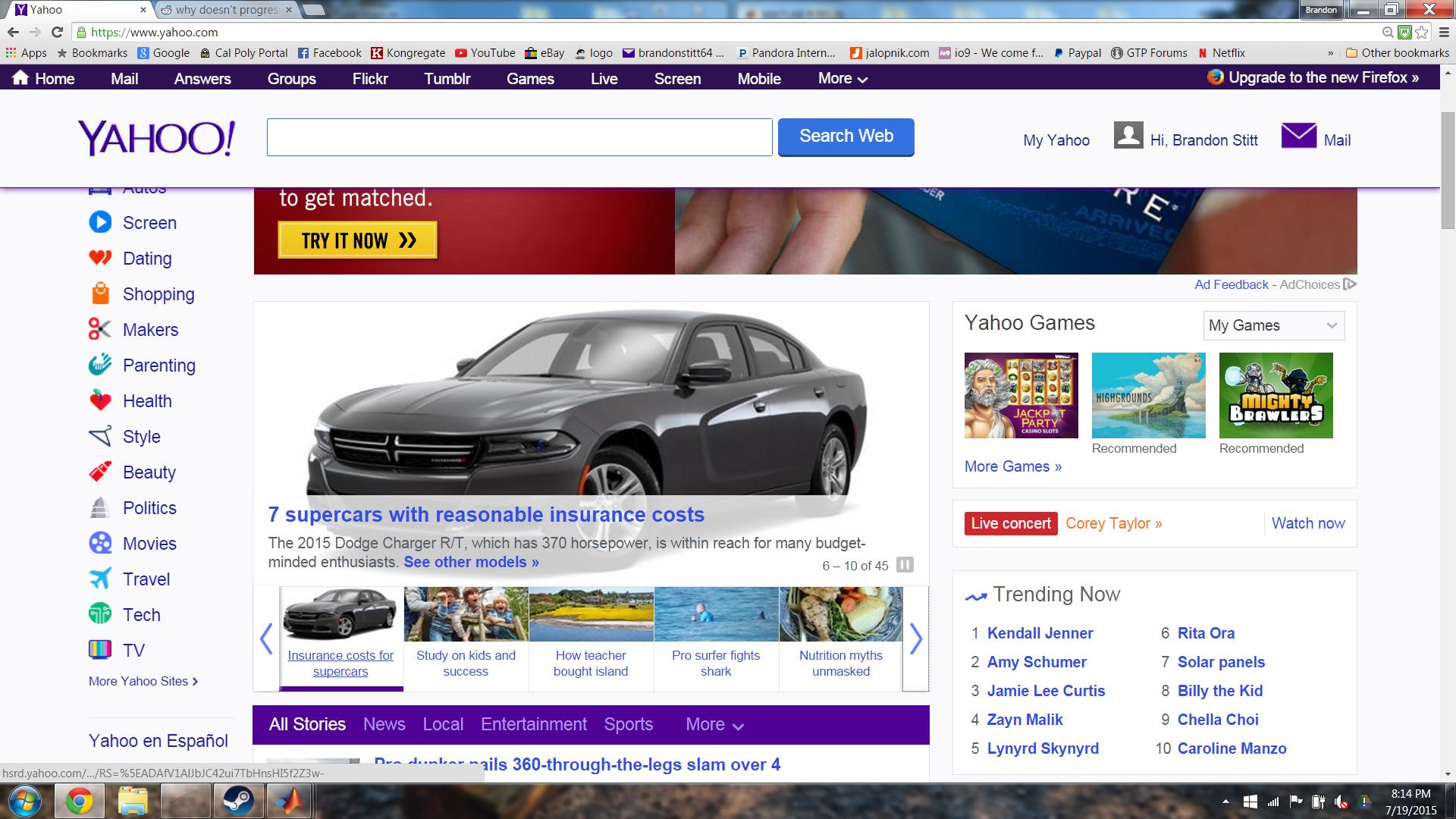Pause the featured stories slideshow
1456x819 pixels.
point(905,565)
